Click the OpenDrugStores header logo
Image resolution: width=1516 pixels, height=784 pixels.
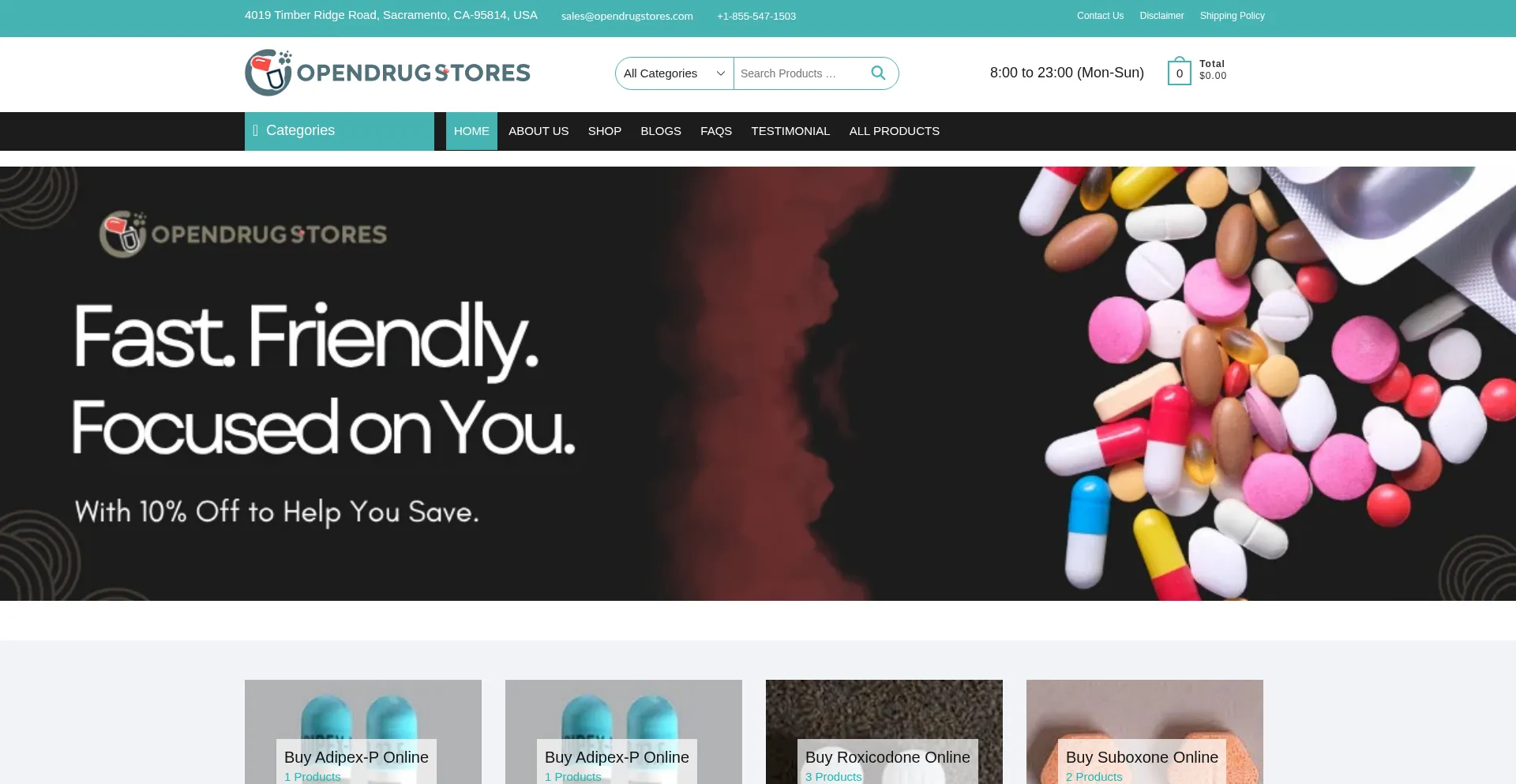(388, 73)
